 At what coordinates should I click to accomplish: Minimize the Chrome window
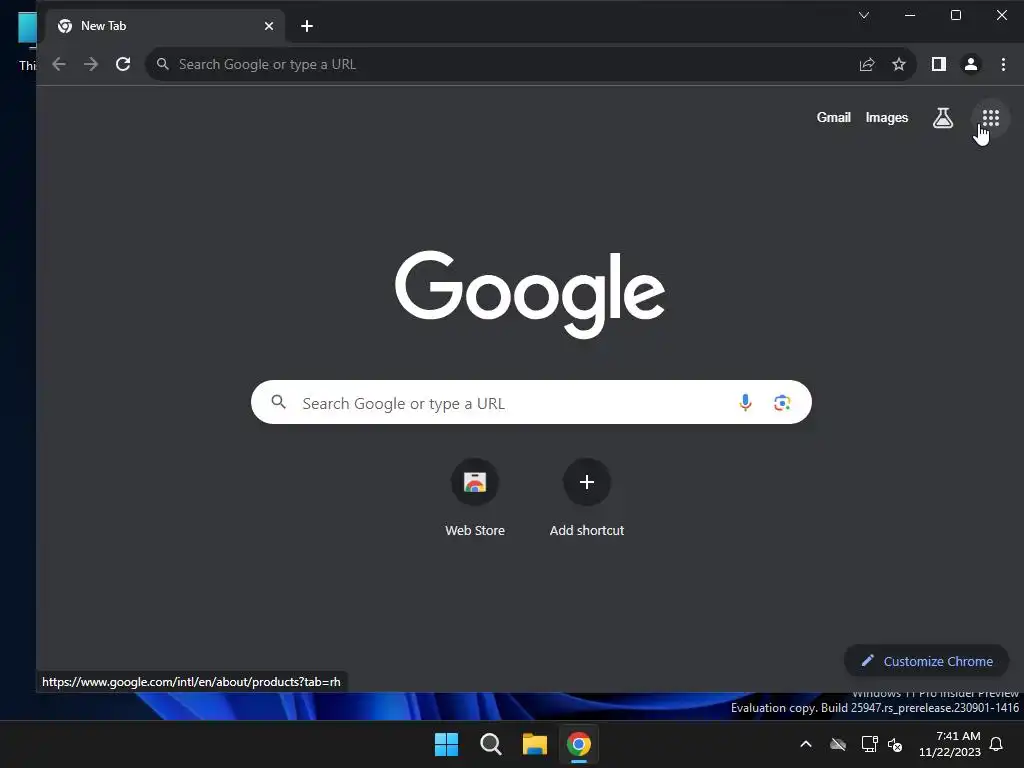point(910,15)
